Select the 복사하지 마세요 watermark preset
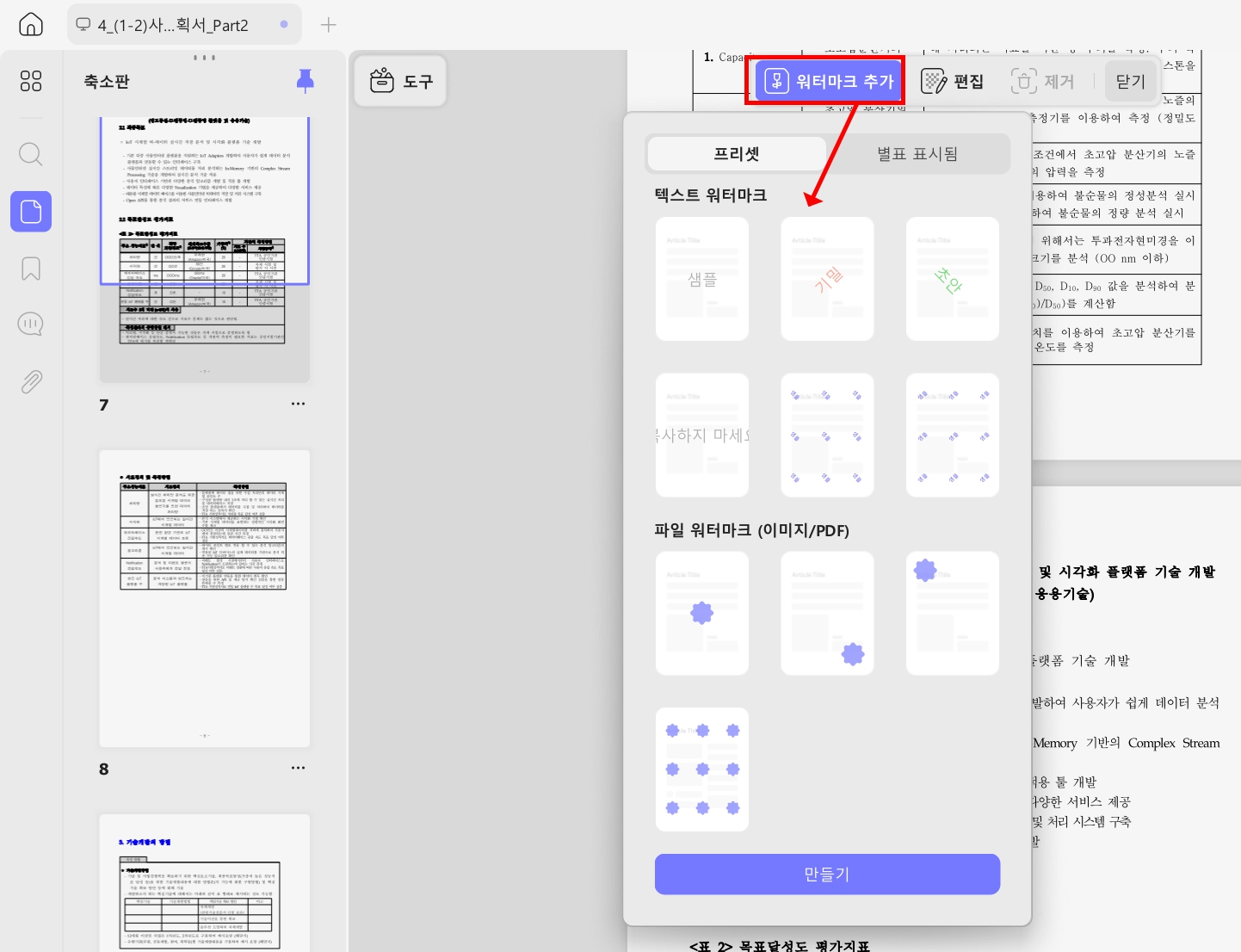 (702, 435)
